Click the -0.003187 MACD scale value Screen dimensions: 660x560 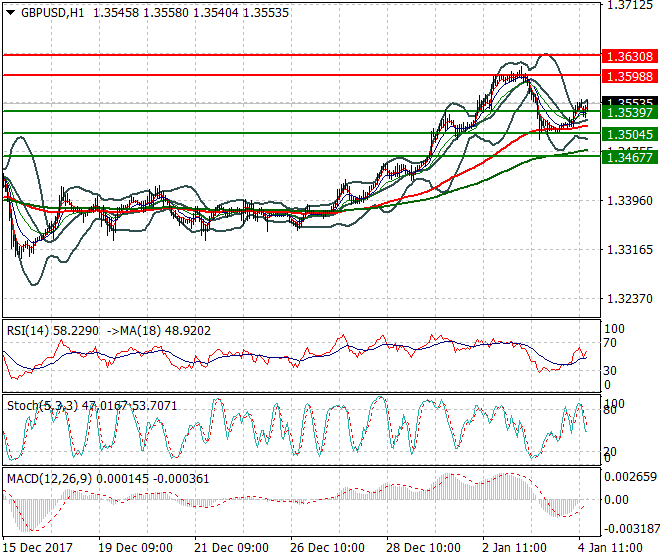tap(631, 529)
